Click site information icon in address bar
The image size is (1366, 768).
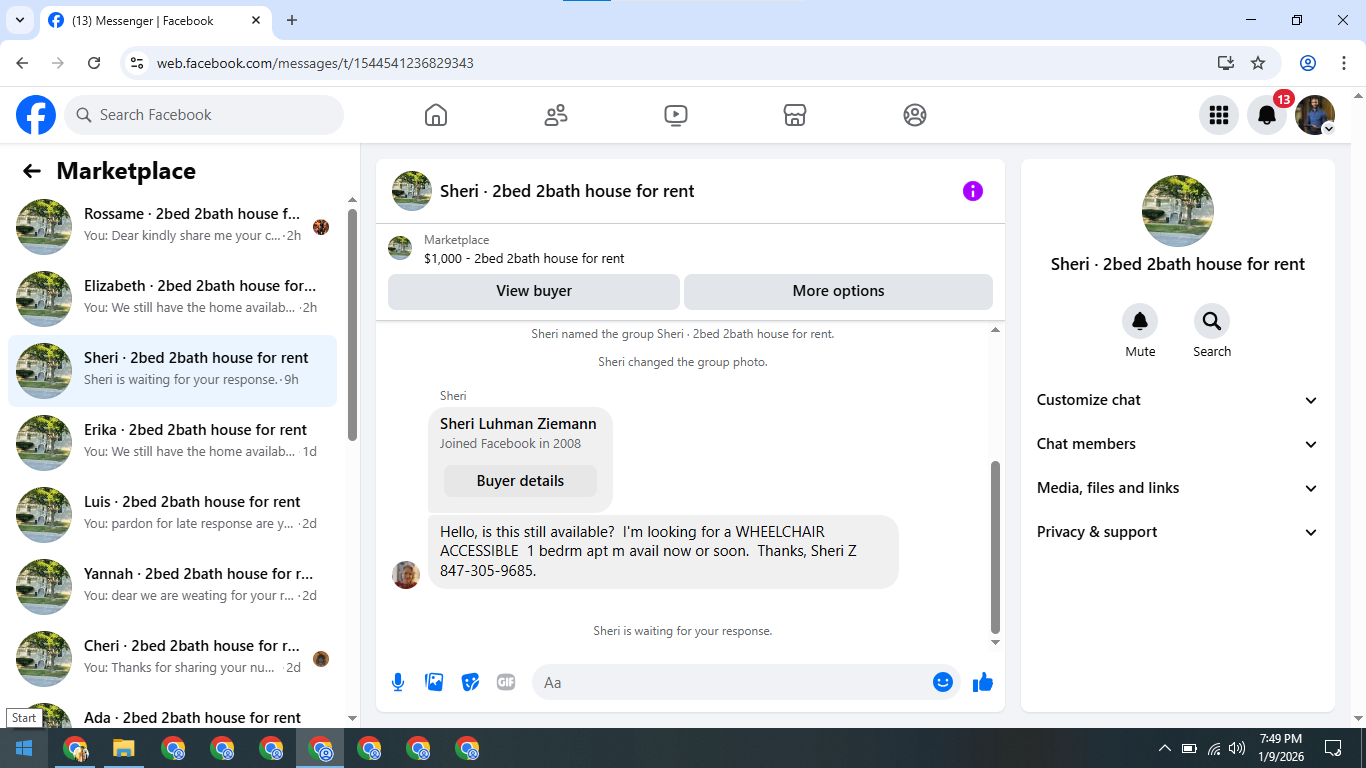(x=138, y=63)
